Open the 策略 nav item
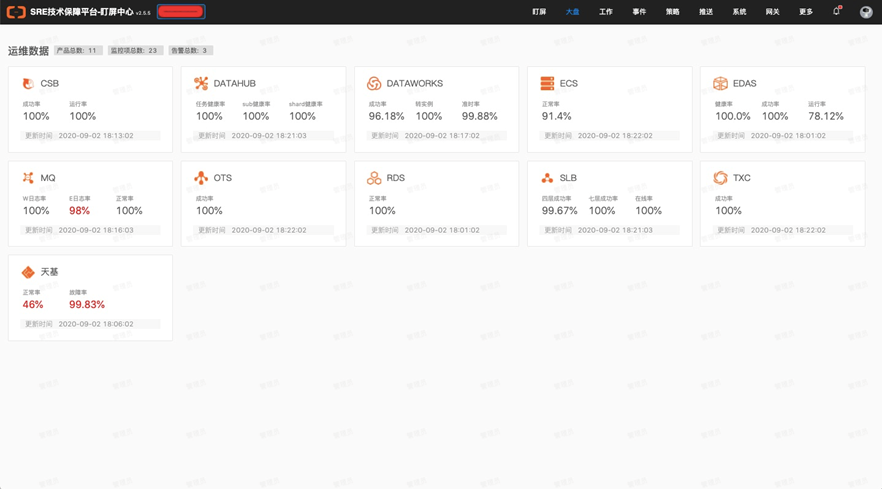The image size is (882, 489). tap(673, 12)
